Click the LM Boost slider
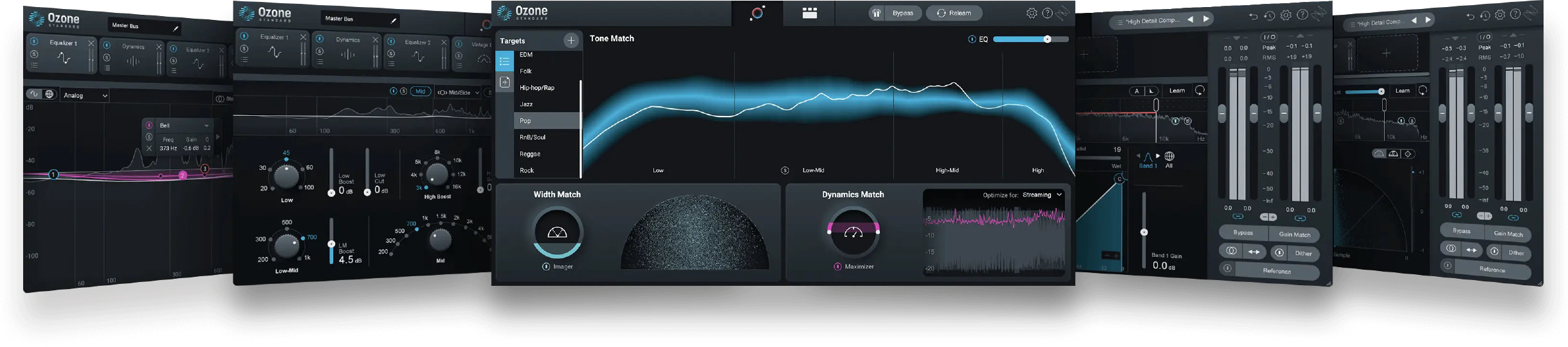1568x347 pixels. pyautogui.click(x=331, y=241)
